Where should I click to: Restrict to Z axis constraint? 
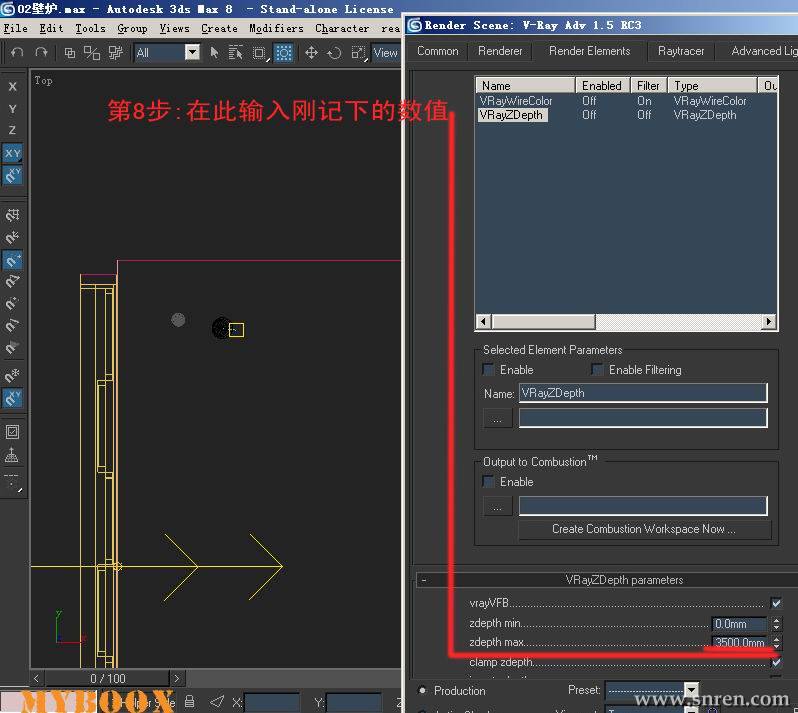pos(13,130)
